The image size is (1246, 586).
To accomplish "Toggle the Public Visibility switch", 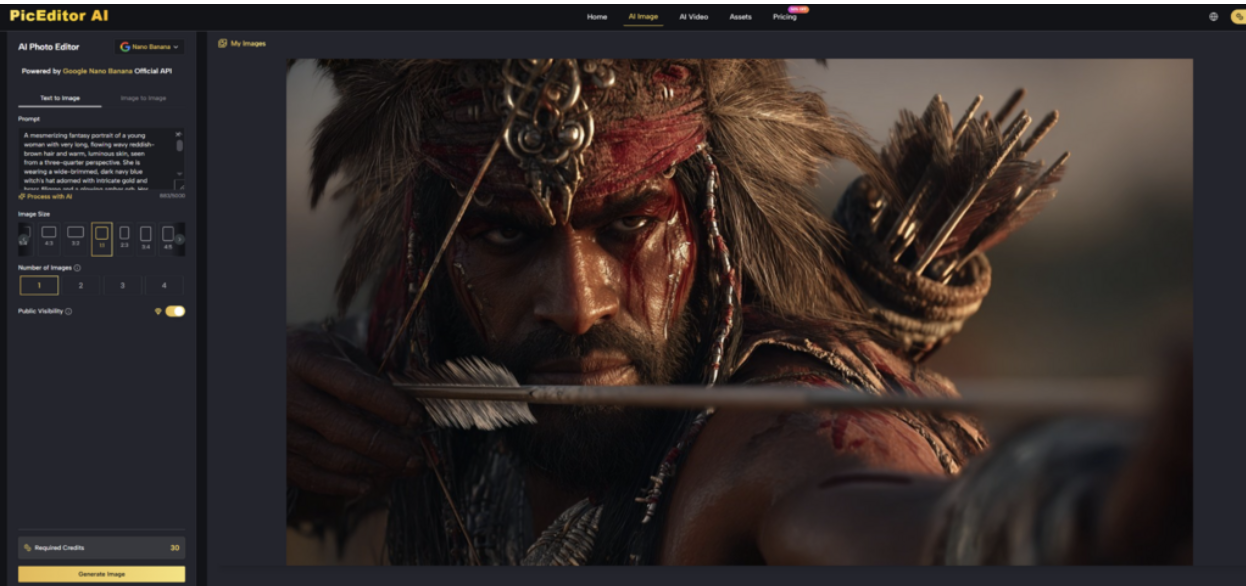I will 175,312.
